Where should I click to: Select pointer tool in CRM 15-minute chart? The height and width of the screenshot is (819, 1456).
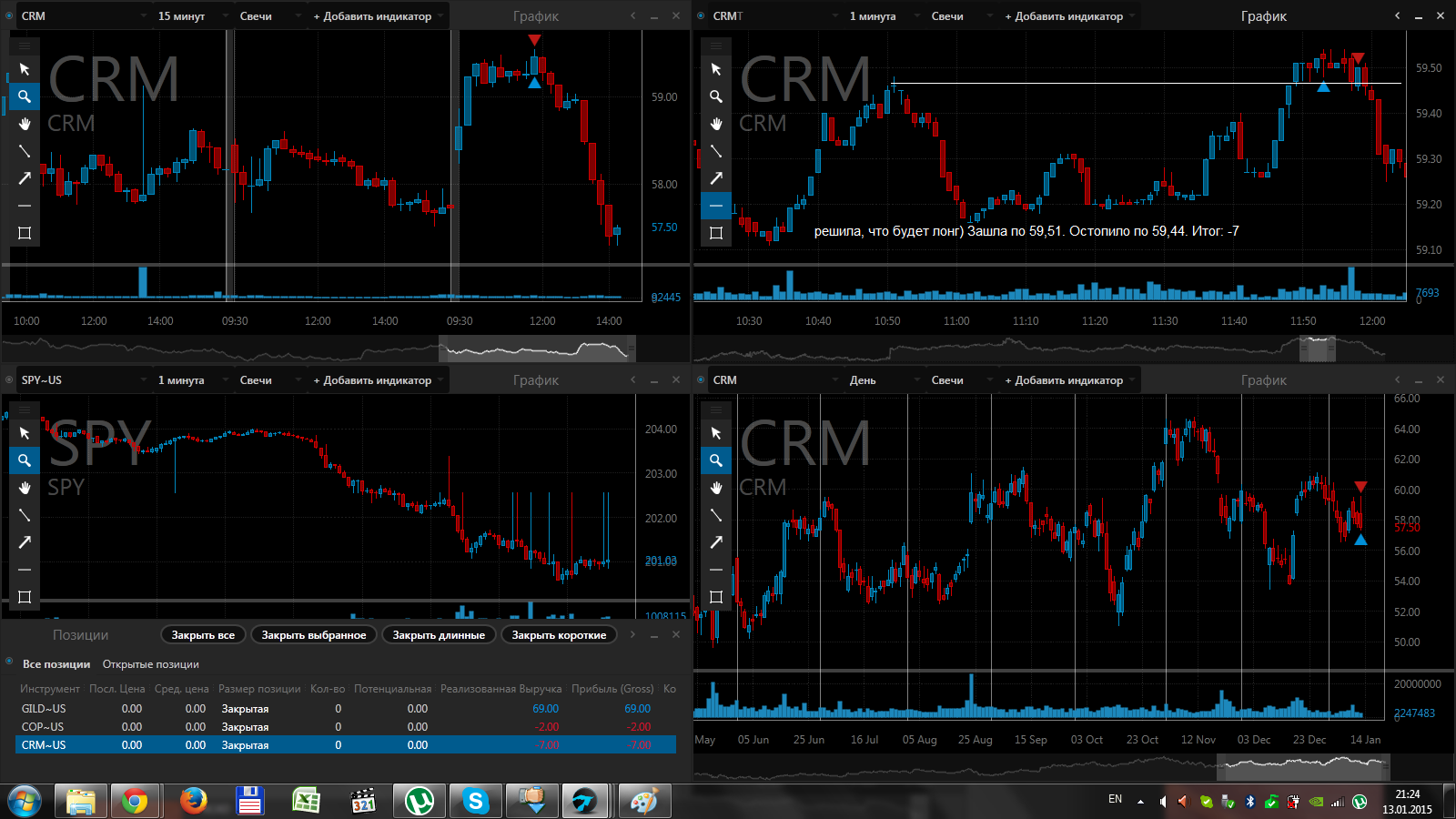coord(25,69)
